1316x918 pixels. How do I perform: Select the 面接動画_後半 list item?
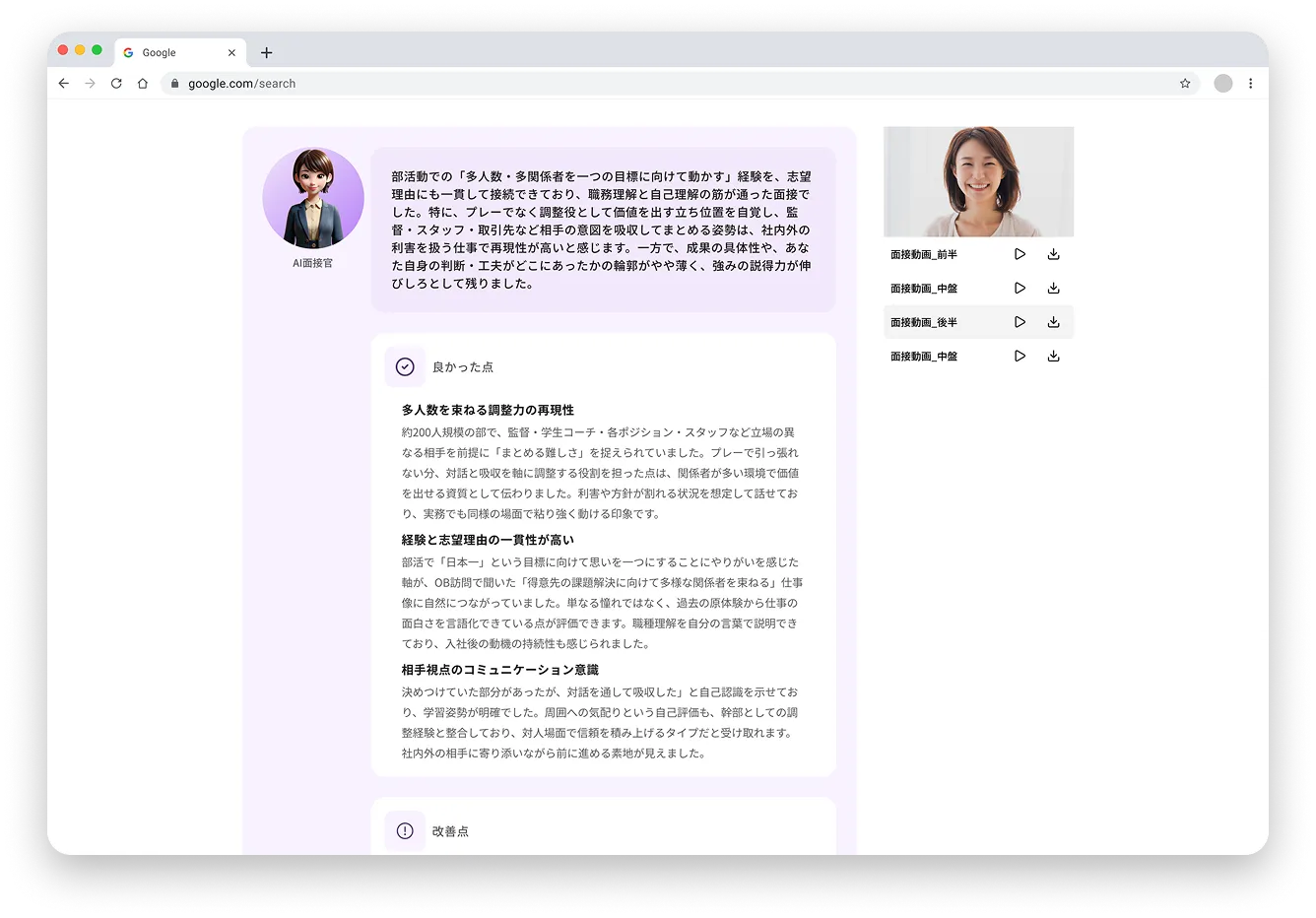[978, 322]
